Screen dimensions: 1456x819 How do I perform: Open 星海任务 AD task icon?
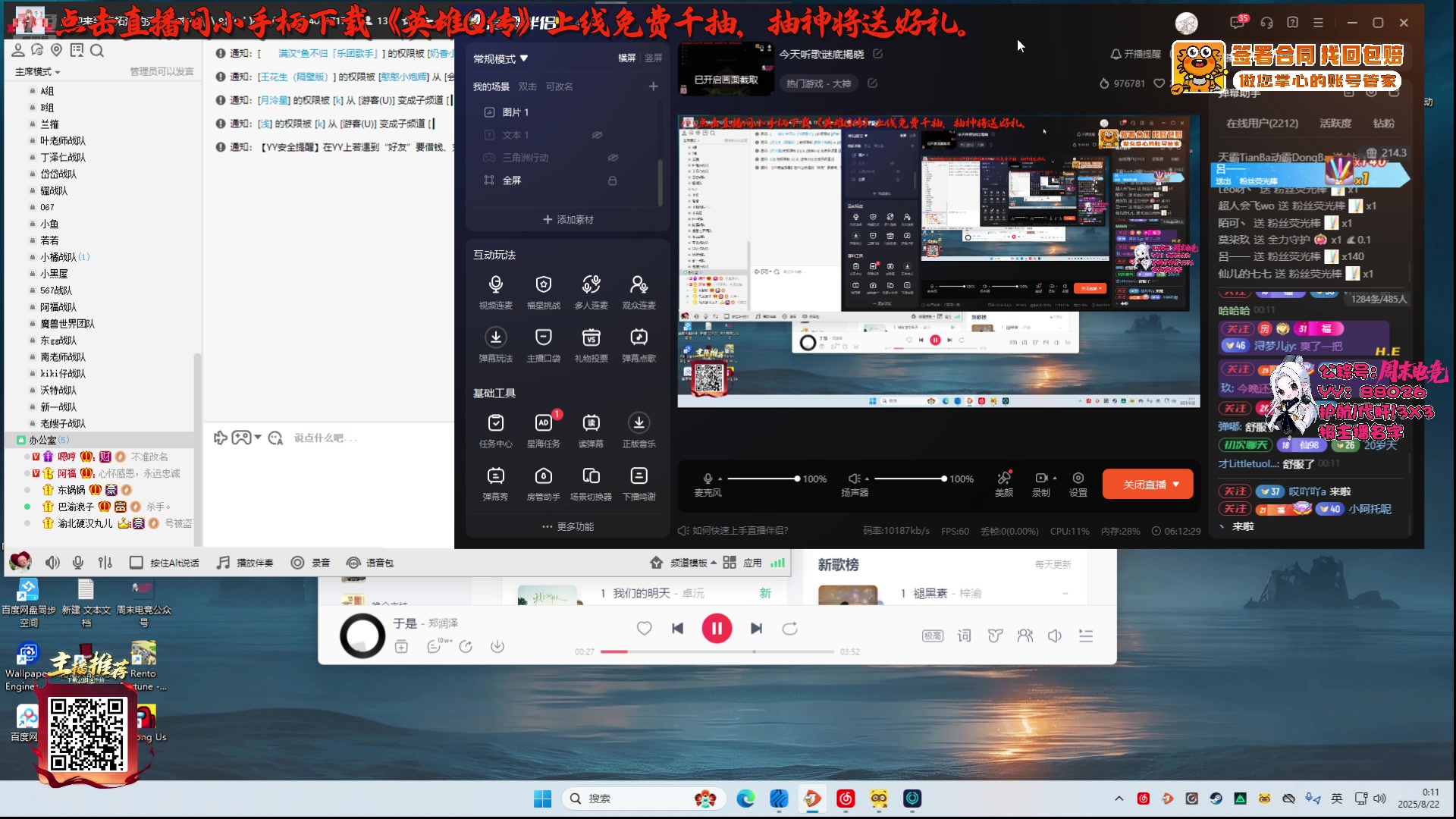(x=544, y=430)
